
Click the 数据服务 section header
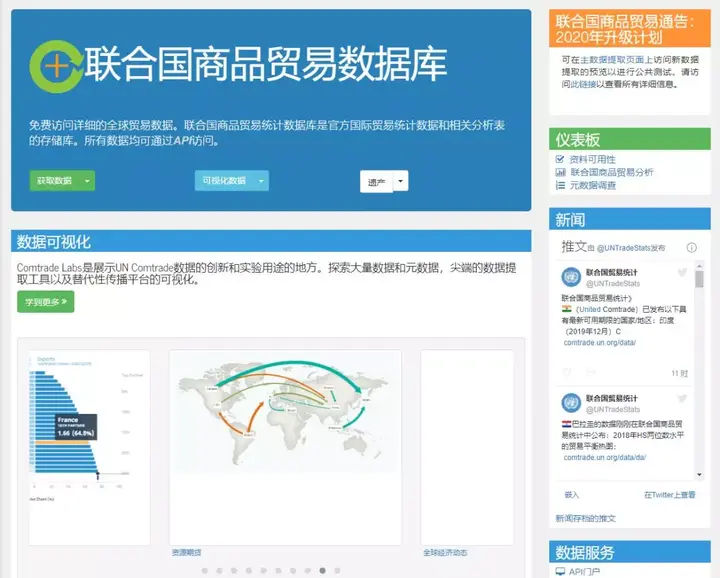[x=630, y=552]
